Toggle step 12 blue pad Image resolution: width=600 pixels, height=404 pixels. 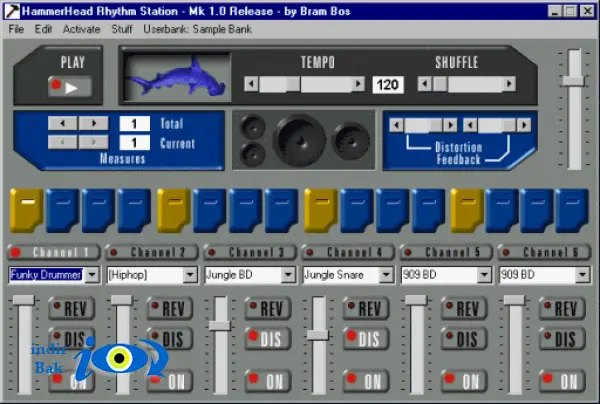429,210
